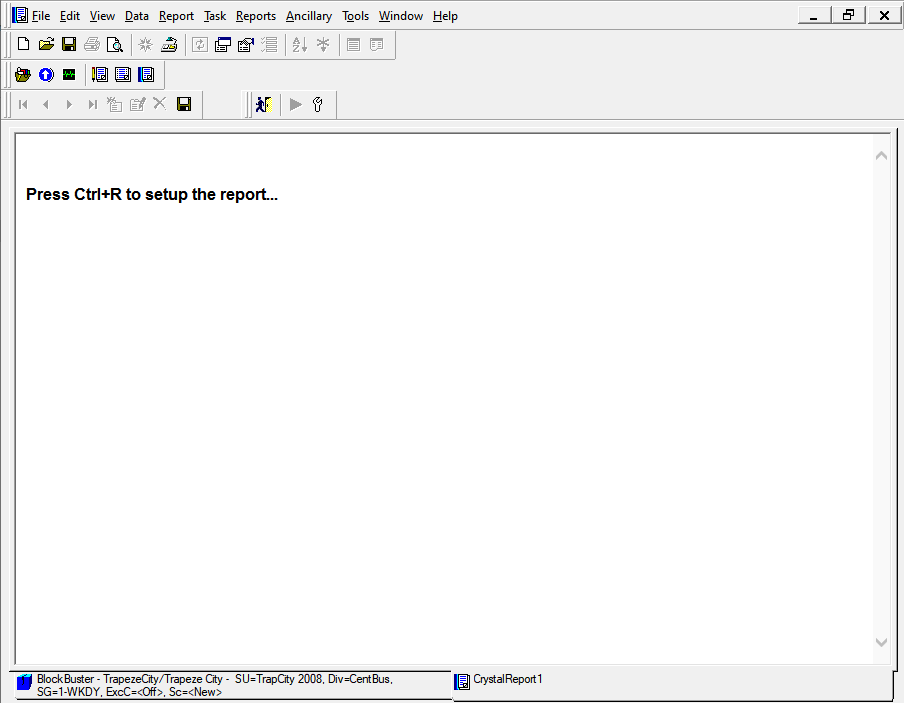Select the sort ascending icon
Image resolution: width=904 pixels, height=703 pixels.
298,44
